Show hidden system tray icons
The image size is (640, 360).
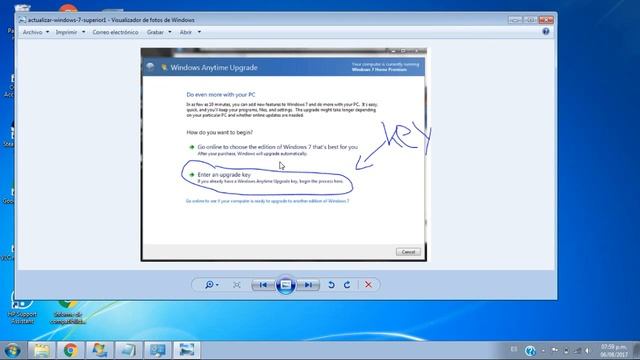tap(543, 351)
